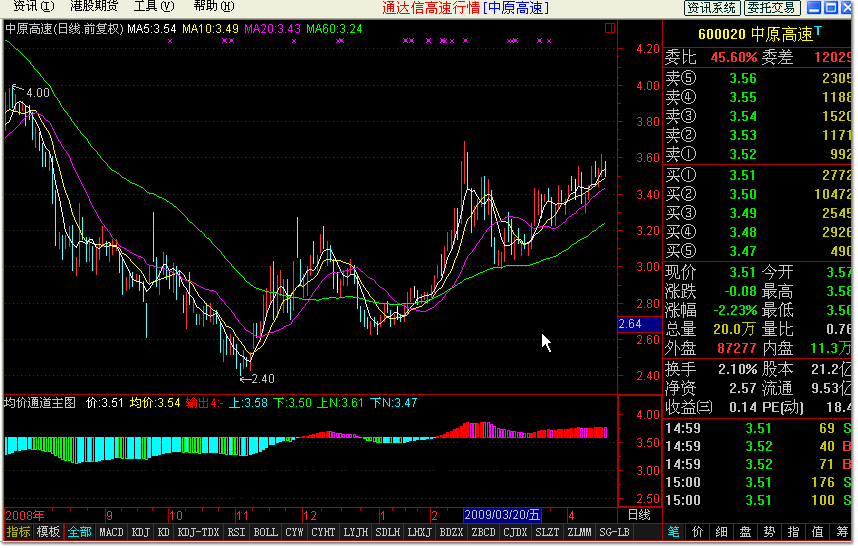Click the 总量 value 20.0万

[734, 330]
